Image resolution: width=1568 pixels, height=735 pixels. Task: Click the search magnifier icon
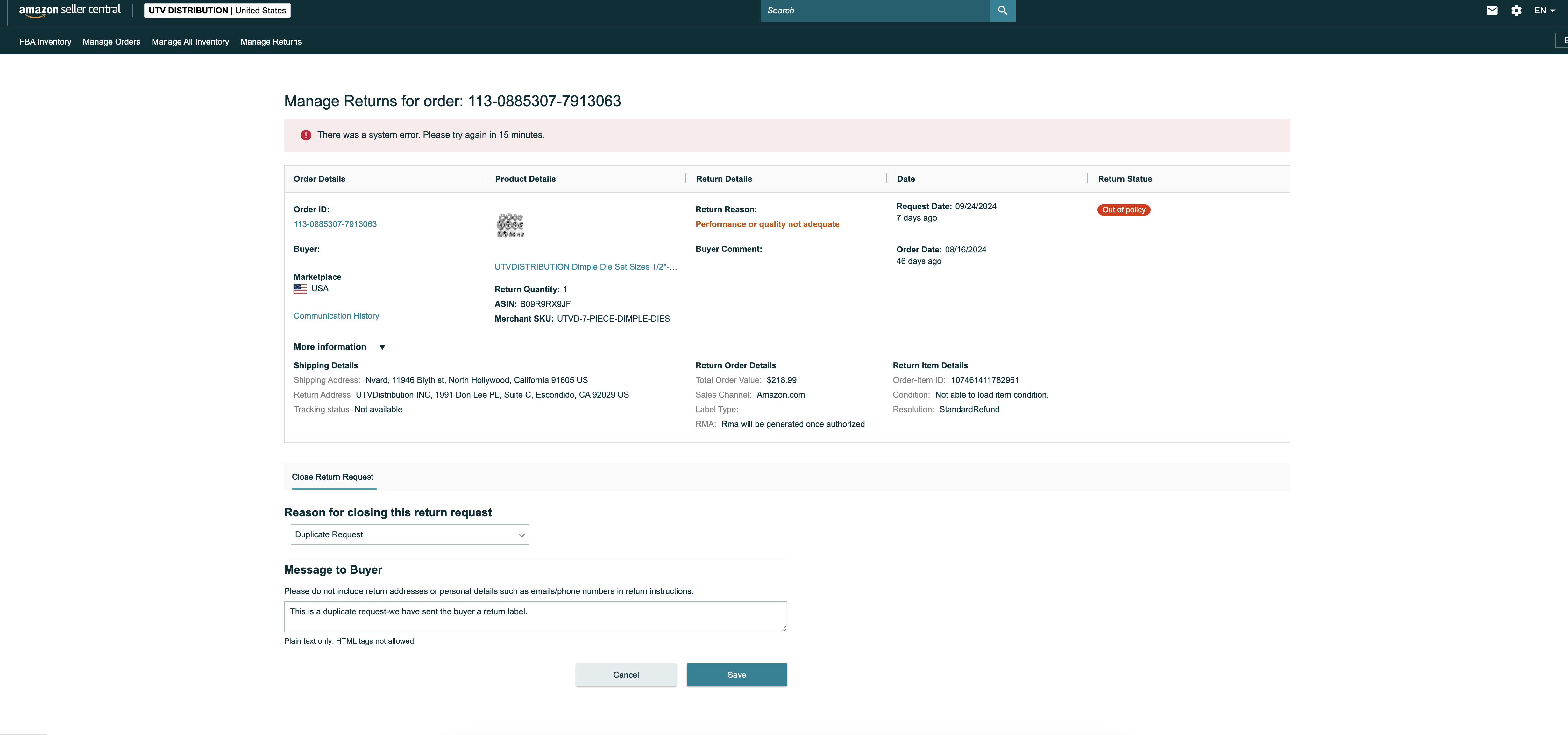1003,10
